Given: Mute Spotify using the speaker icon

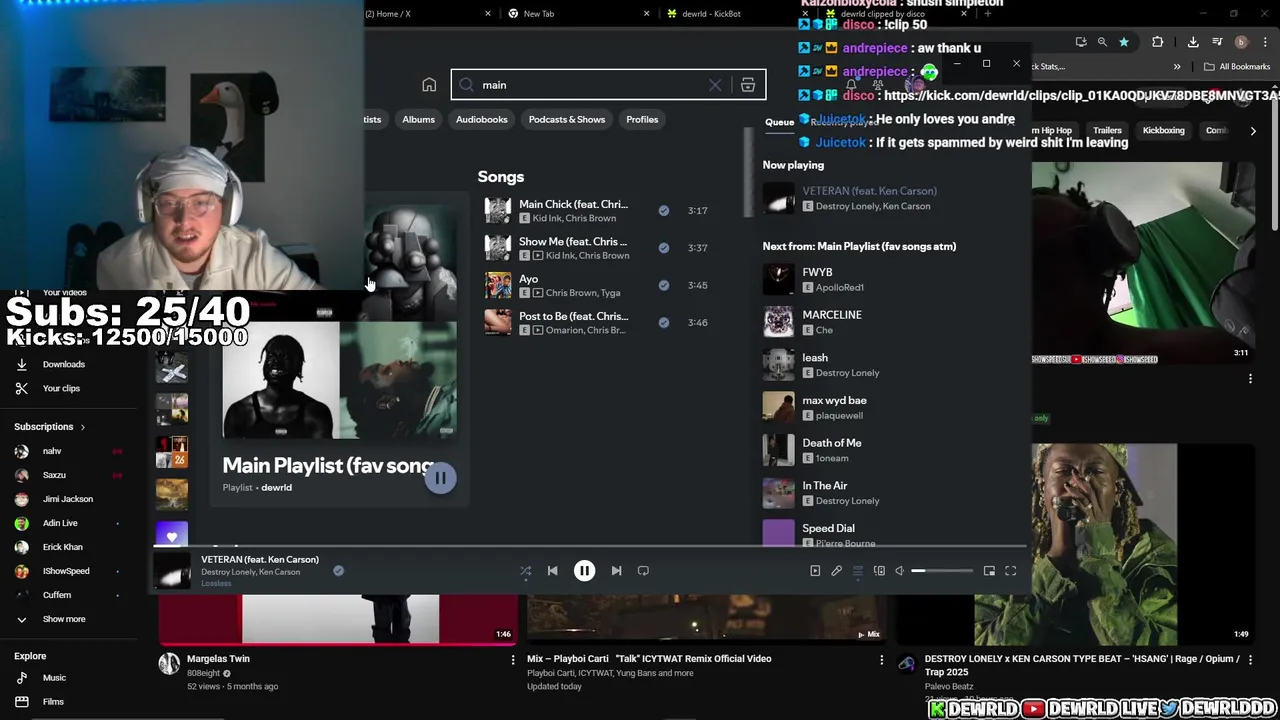Looking at the screenshot, I should (899, 571).
